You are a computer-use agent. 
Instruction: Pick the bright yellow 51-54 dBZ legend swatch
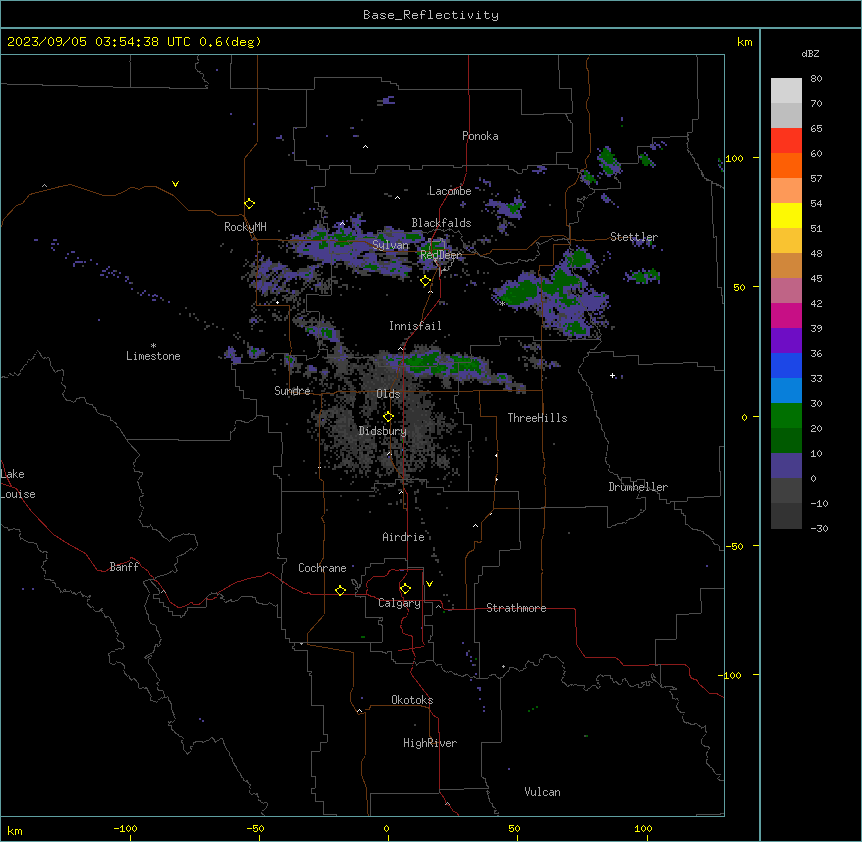(x=786, y=215)
